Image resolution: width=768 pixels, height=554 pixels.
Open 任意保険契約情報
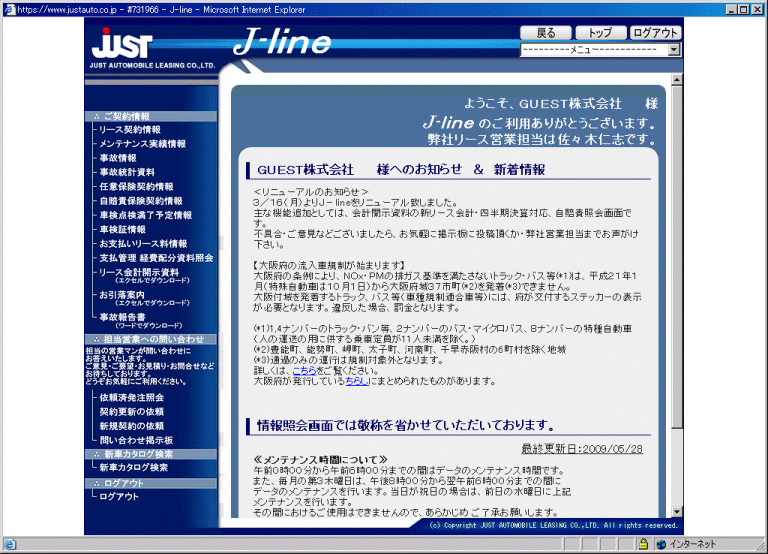[136, 187]
